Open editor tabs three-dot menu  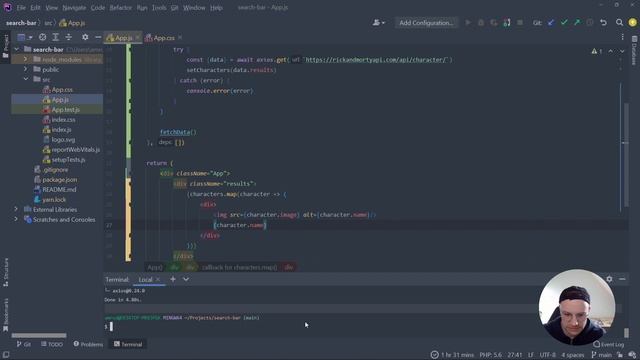(622, 37)
